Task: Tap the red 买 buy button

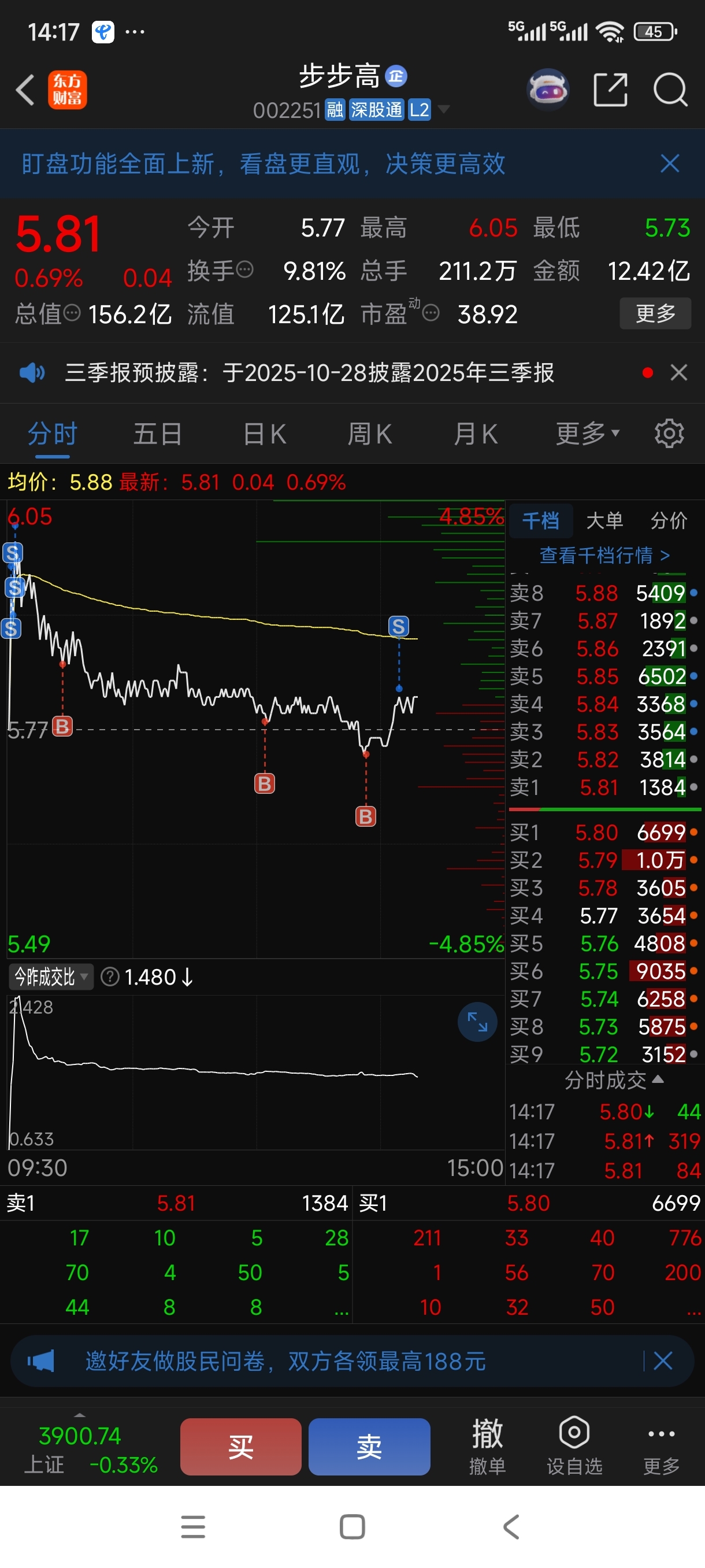Action: (241, 1447)
